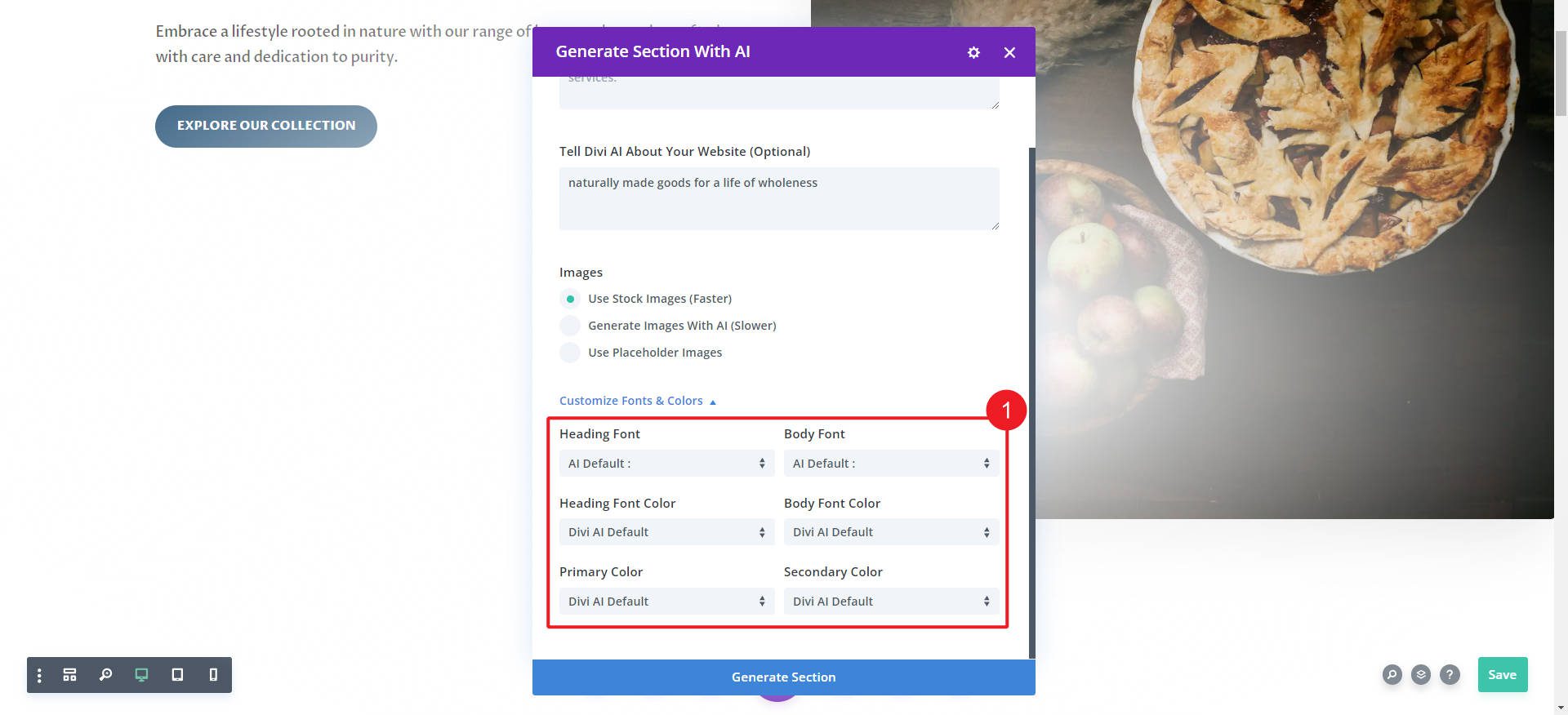Click Generate Section button
This screenshot has height=715, width=1568.
[x=784, y=677]
